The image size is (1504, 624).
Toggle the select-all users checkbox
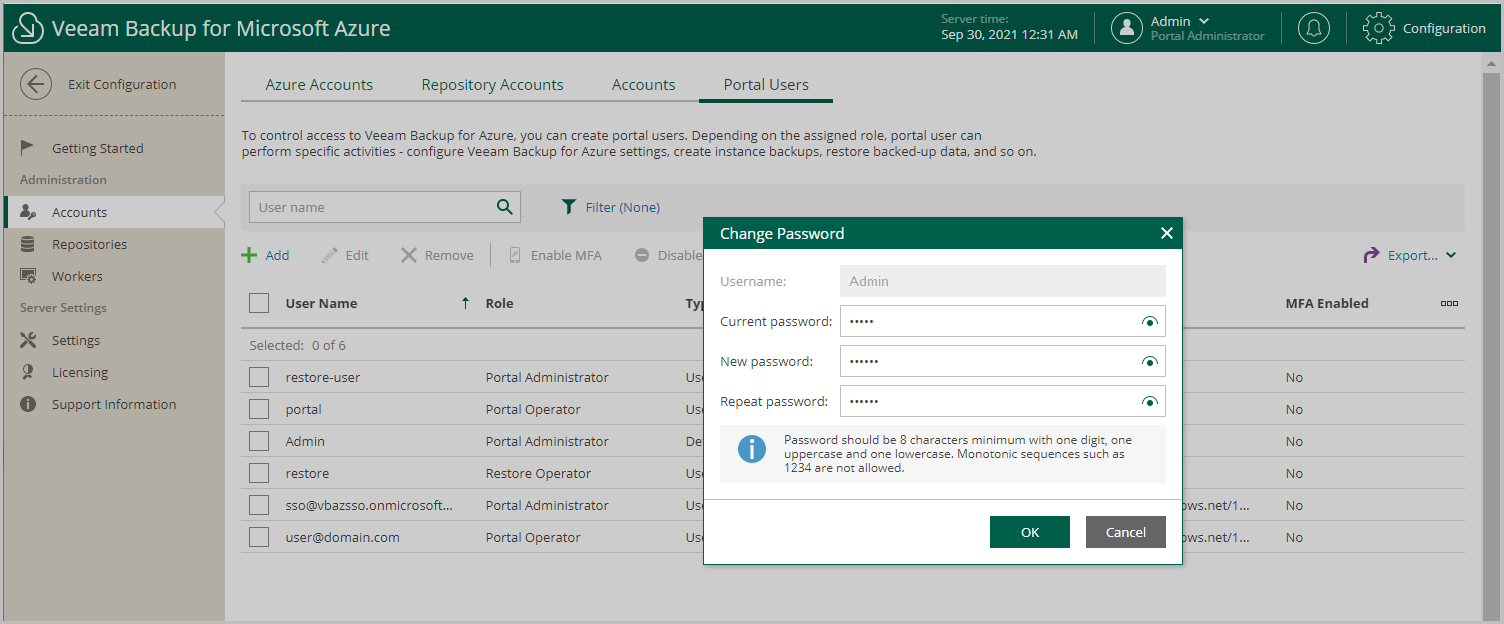259,303
